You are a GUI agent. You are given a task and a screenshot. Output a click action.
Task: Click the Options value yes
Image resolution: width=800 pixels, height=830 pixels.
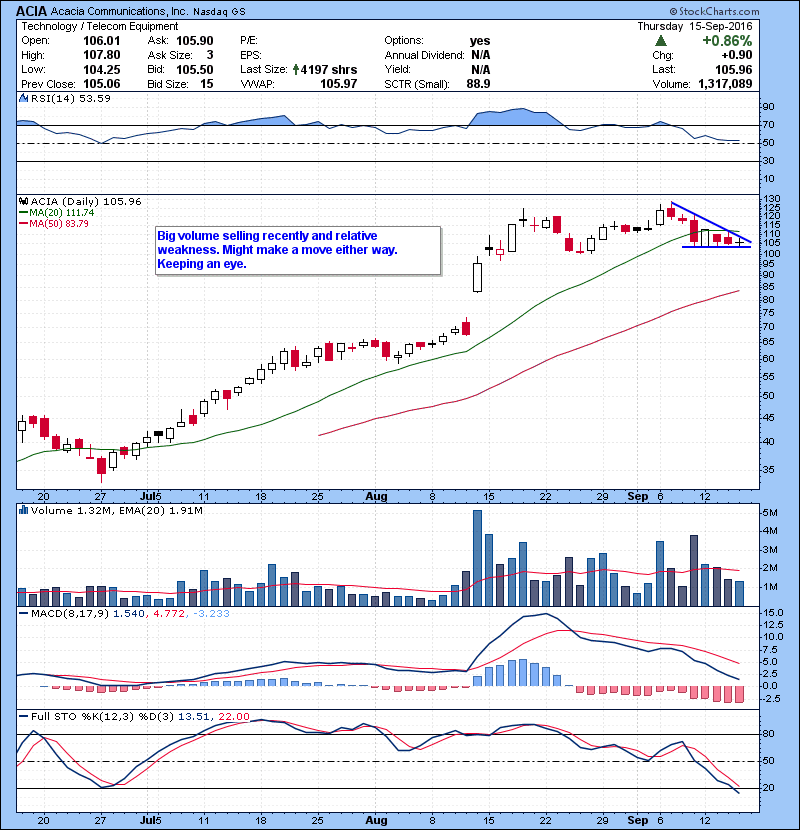tap(480, 41)
